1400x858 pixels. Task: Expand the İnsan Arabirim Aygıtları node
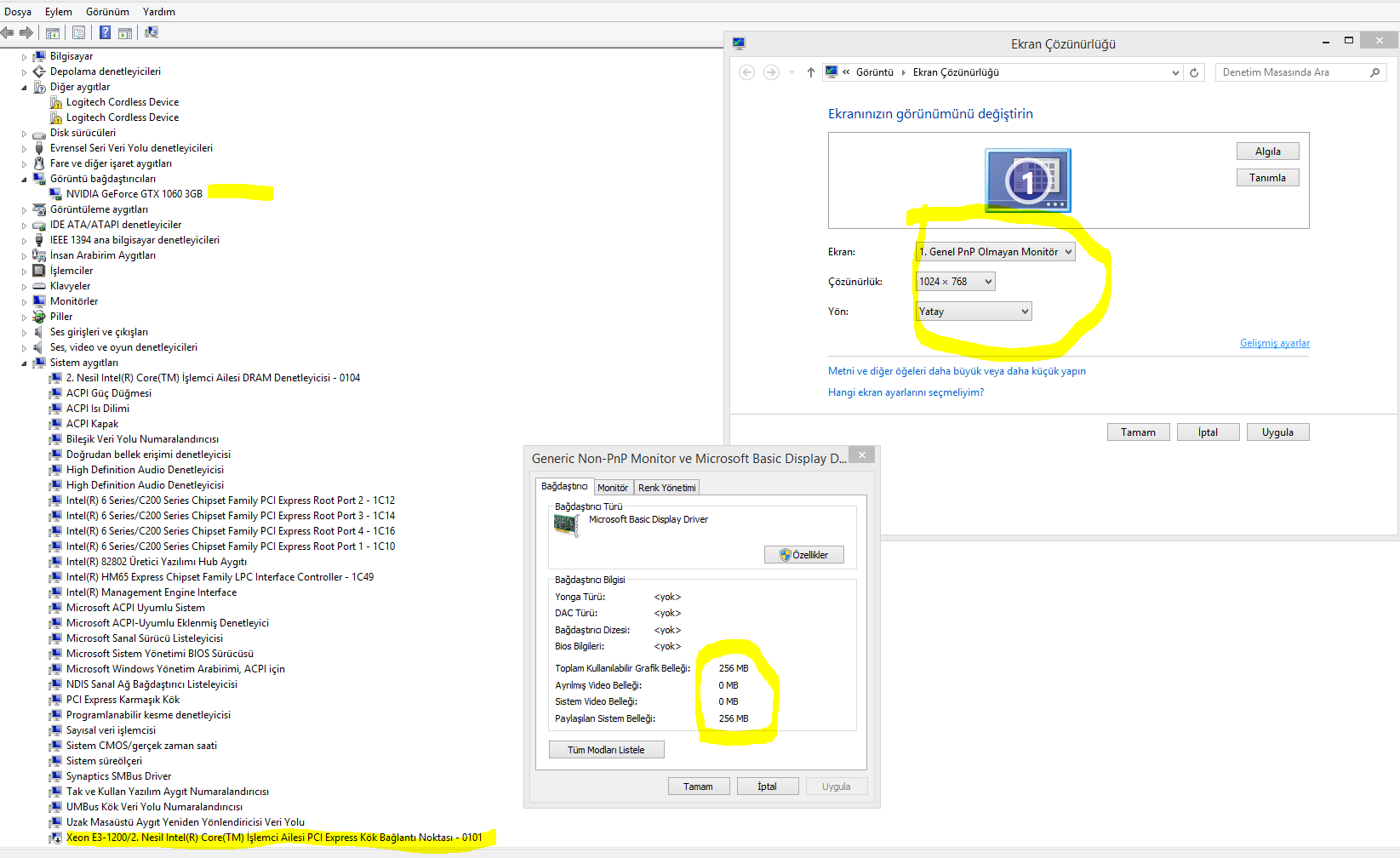24,256
